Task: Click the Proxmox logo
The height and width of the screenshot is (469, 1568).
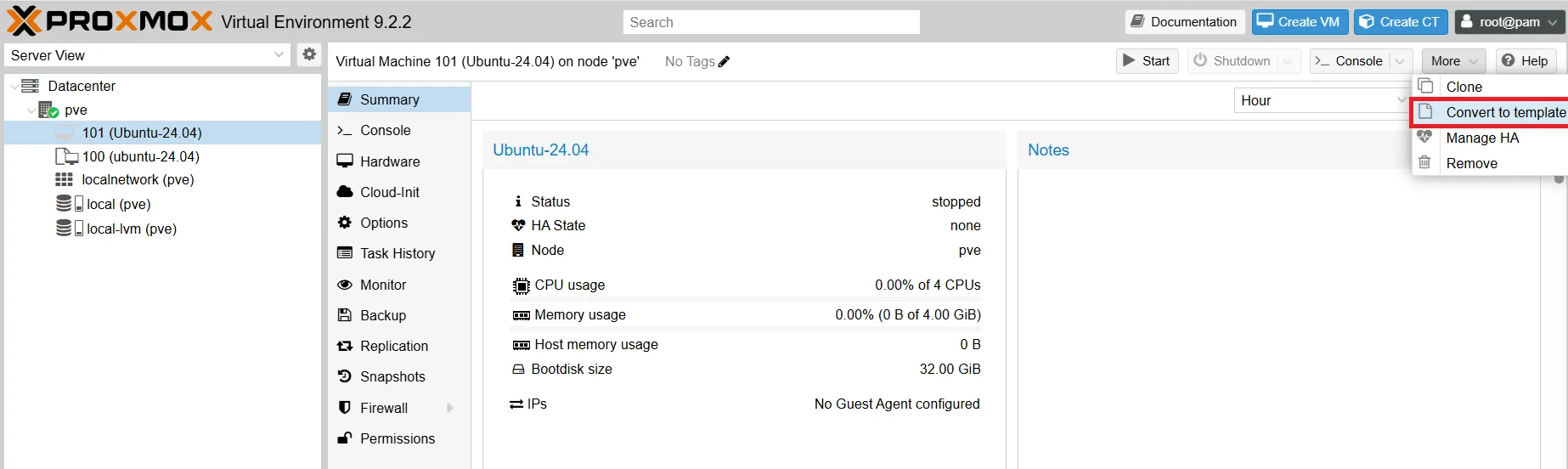Action: click(x=110, y=21)
